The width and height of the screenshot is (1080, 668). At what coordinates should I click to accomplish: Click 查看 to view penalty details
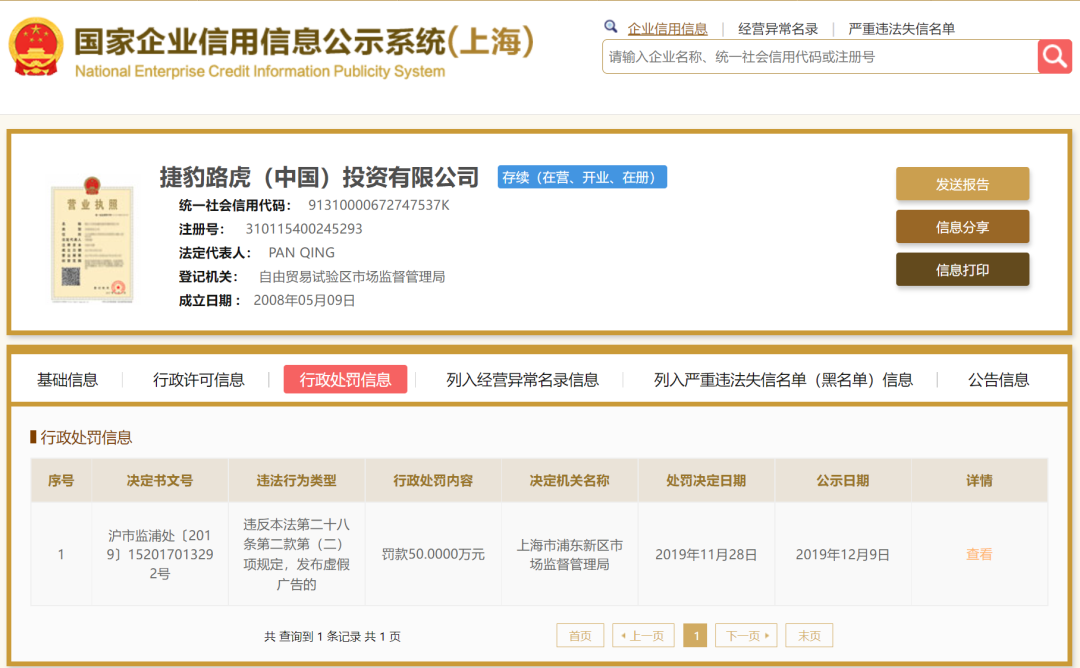(979, 554)
